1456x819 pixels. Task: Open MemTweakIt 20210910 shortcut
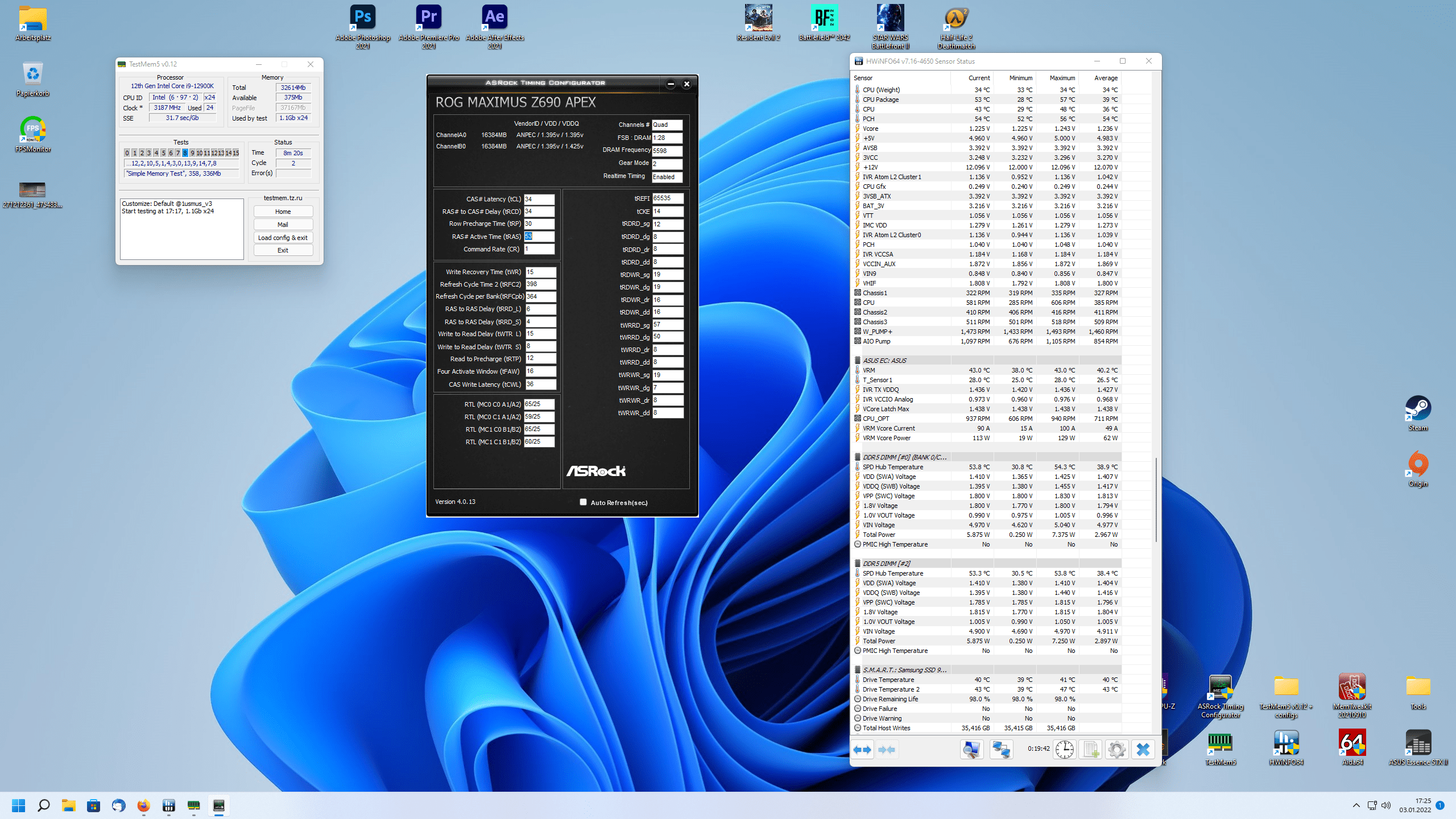1352,696
